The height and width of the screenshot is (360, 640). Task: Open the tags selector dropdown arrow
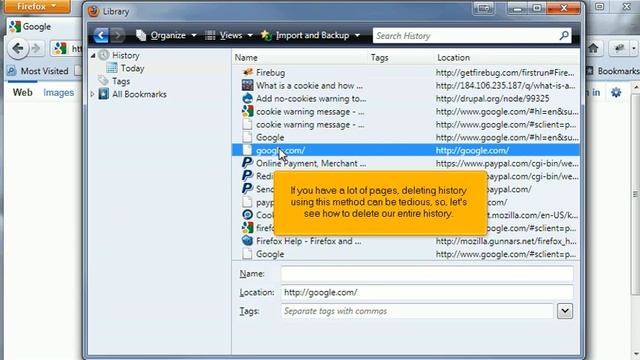coord(565,311)
